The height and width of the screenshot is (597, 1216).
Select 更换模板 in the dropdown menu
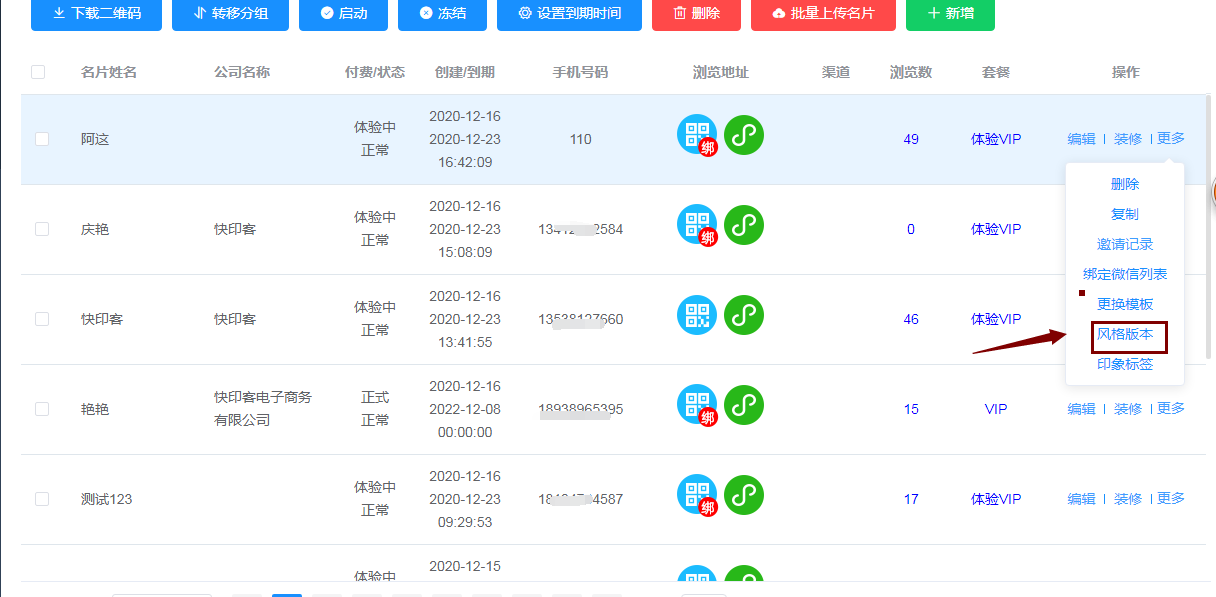(1125, 304)
